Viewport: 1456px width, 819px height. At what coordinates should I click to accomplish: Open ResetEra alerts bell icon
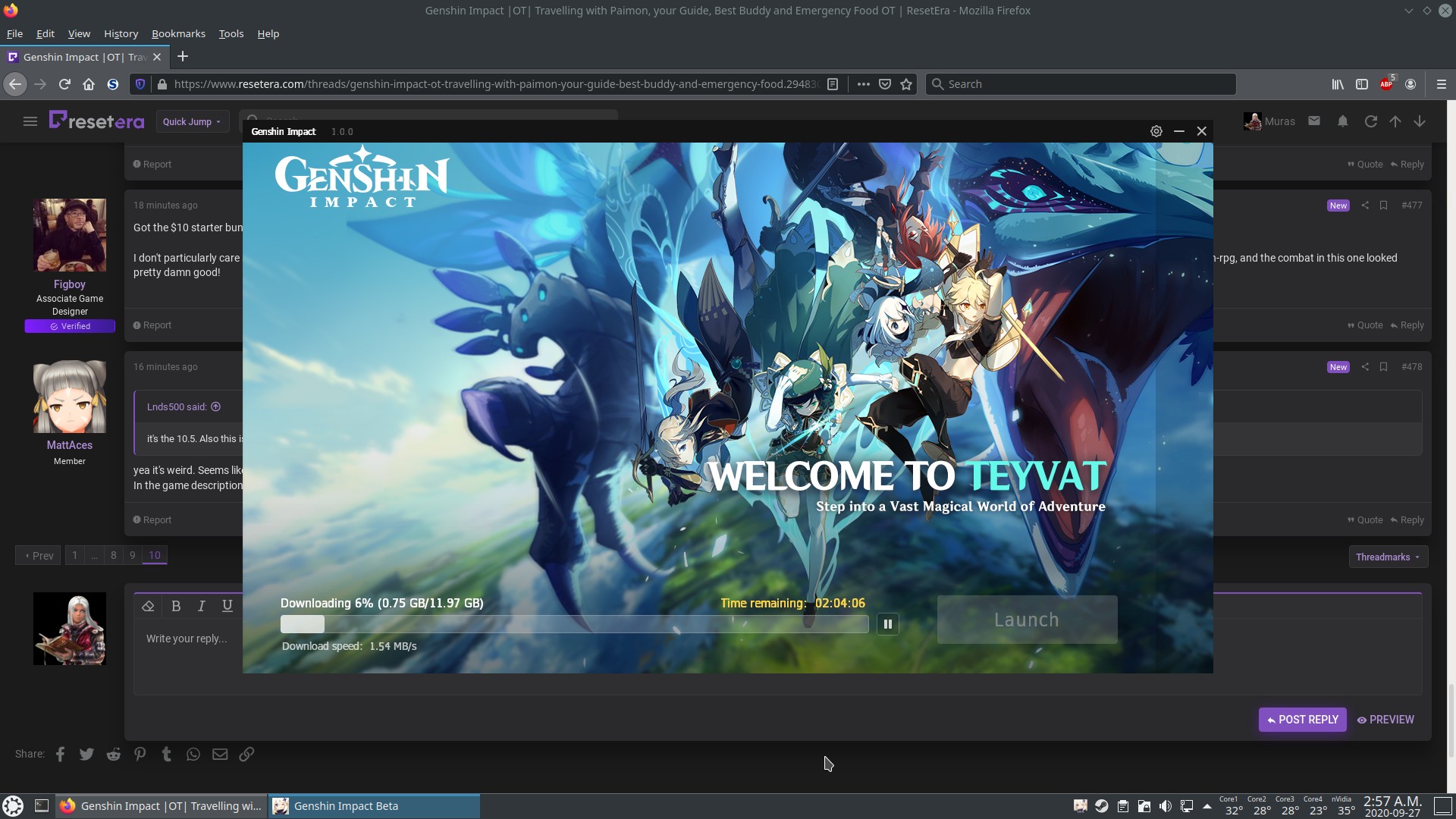[1343, 121]
